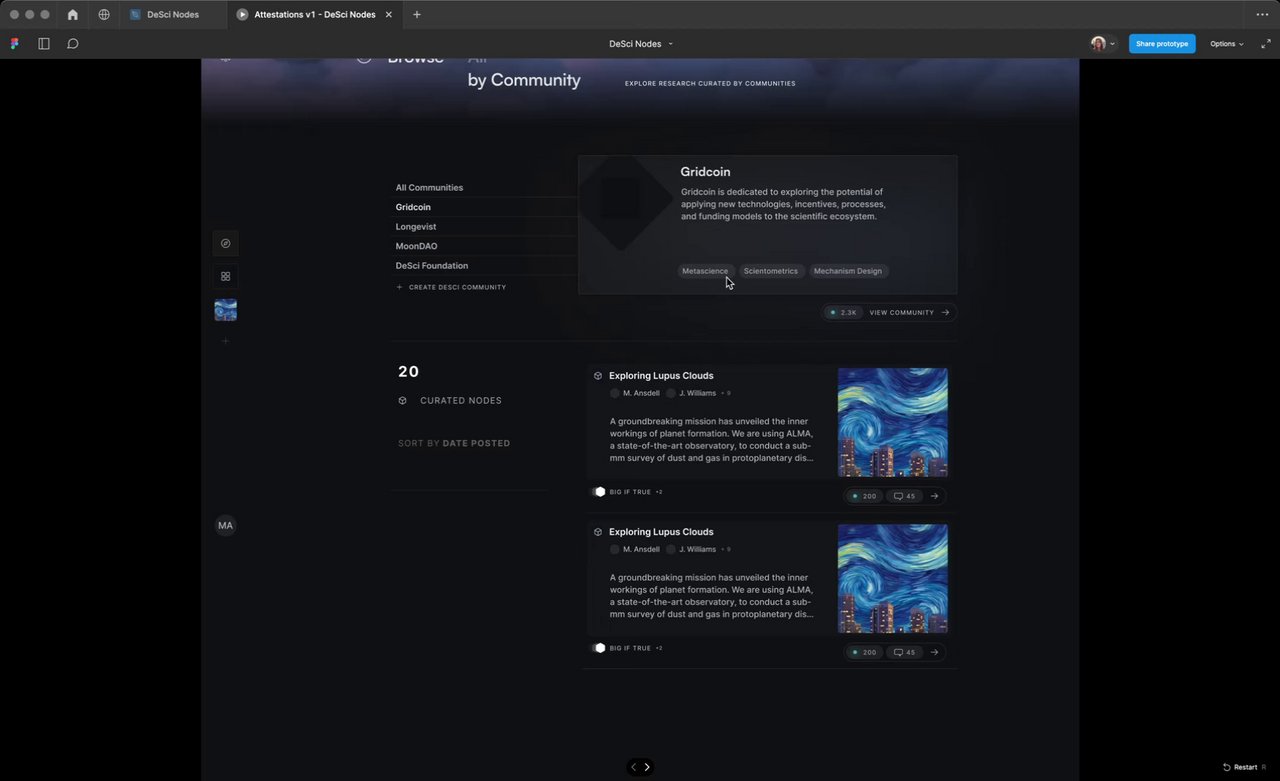Screen dimensions: 1280x781
Task: Click second card's BIG IF TRUE badge
Action: pyautogui.click(x=627, y=648)
